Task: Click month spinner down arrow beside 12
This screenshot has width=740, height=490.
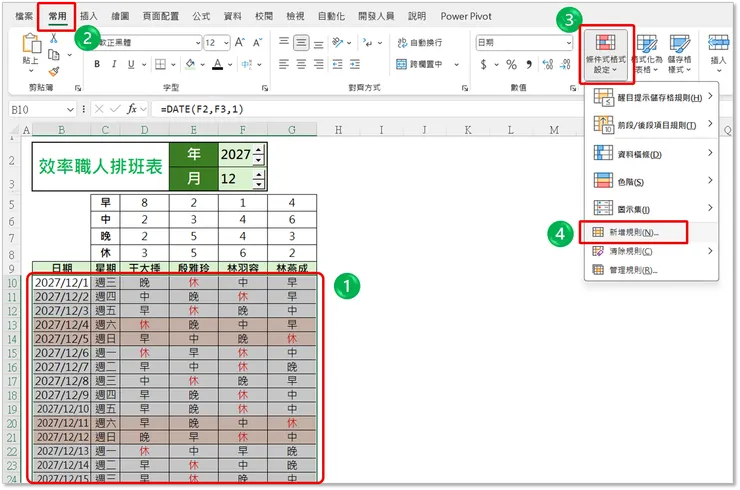Action: tap(258, 184)
